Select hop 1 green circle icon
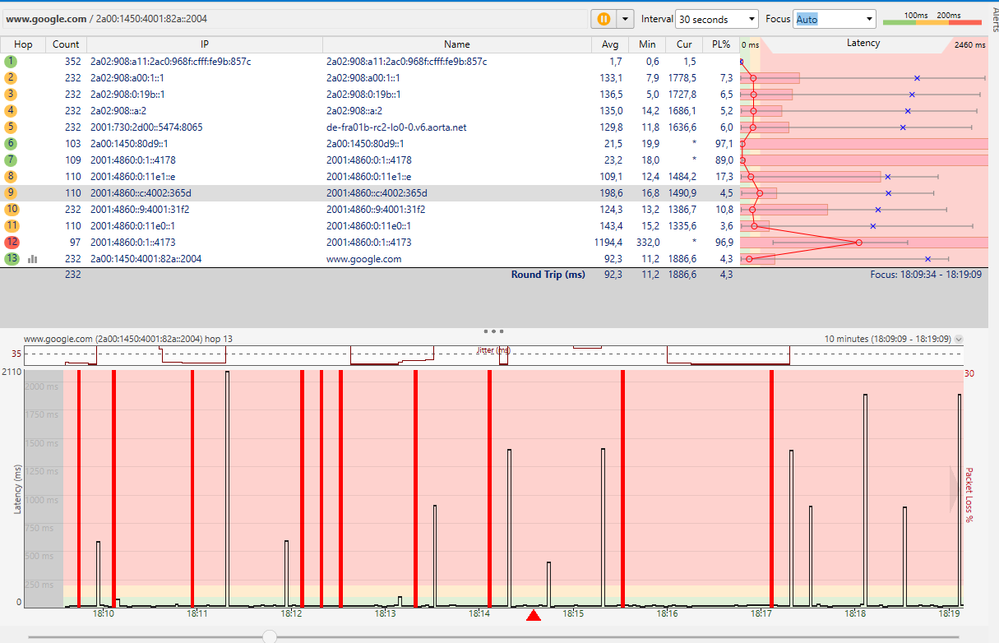 (11, 62)
